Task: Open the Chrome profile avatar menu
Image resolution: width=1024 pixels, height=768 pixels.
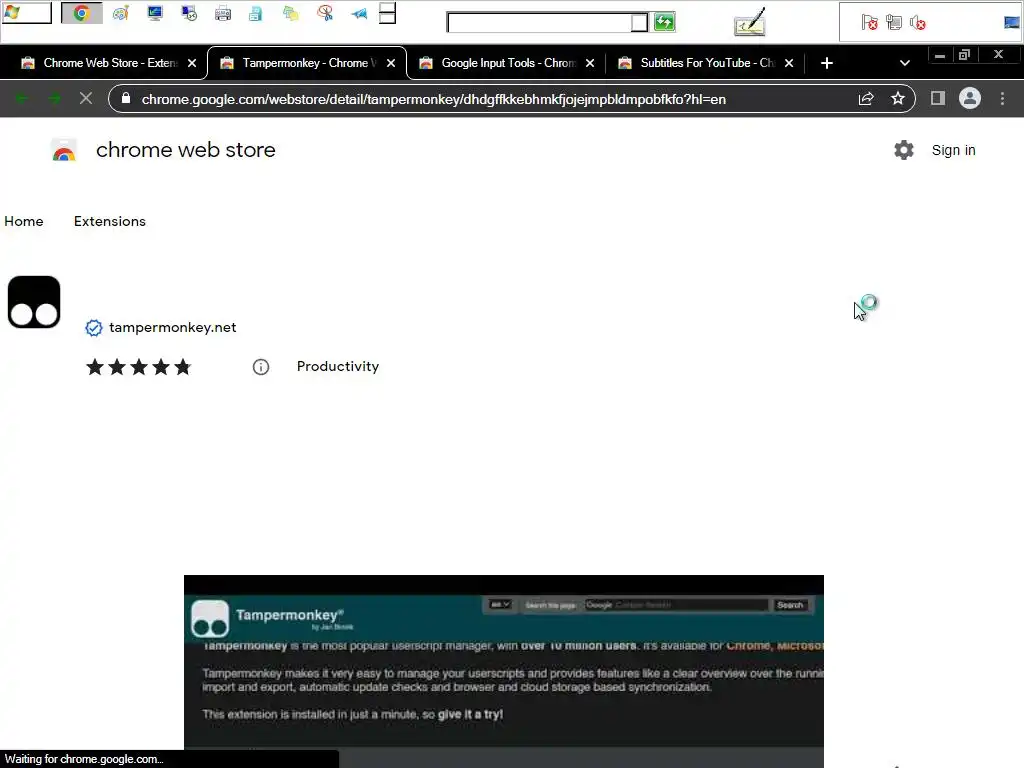Action: coord(970,99)
